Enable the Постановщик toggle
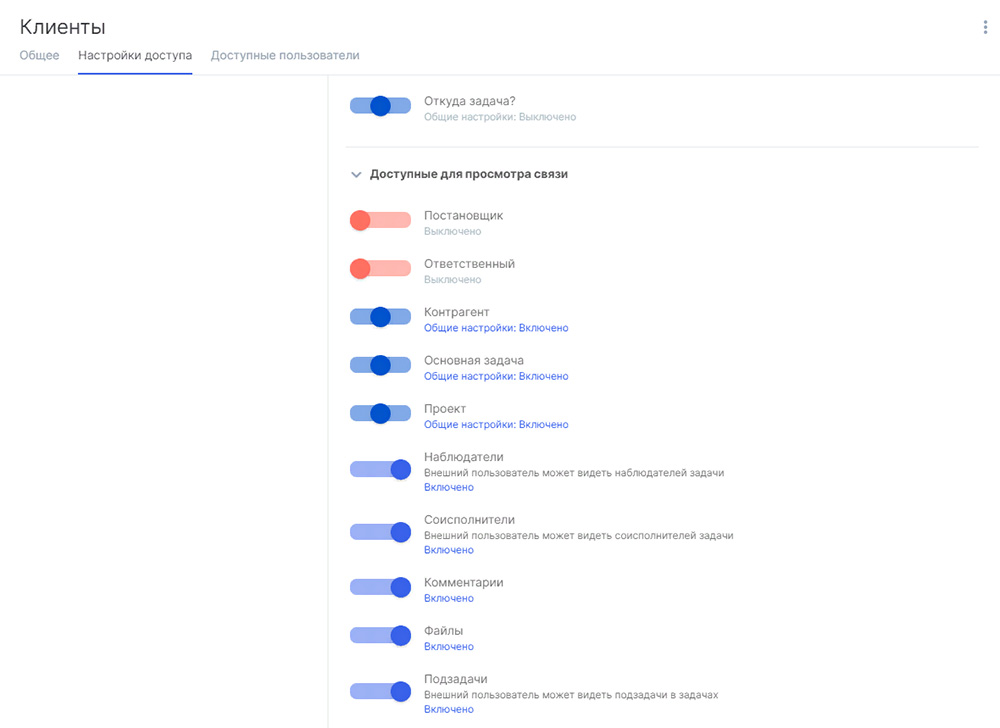Screen dimensions: 1000x728 click(x=380, y=220)
